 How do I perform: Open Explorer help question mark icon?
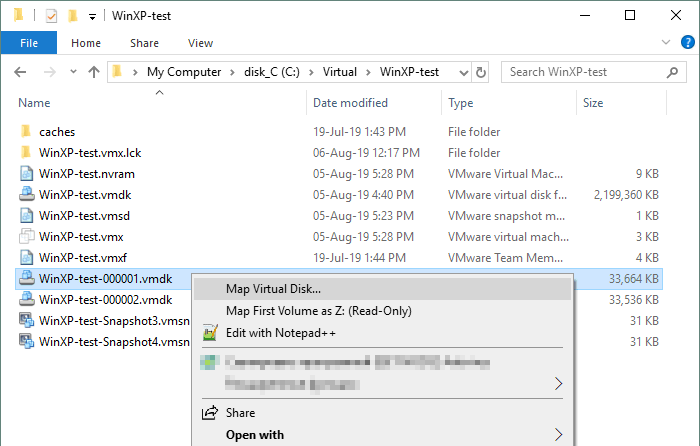(688, 42)
